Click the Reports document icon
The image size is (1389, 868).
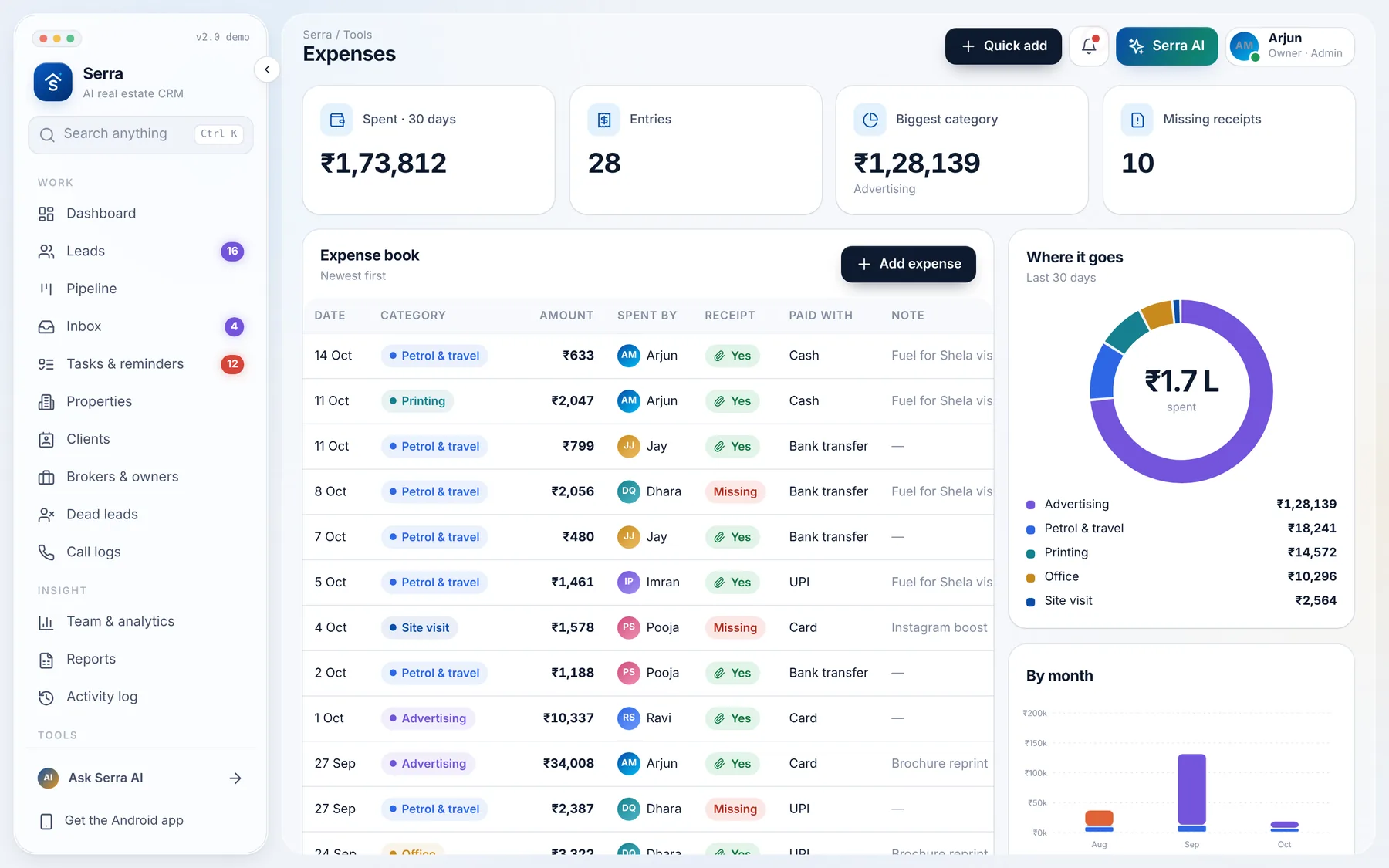click(46, 660)
